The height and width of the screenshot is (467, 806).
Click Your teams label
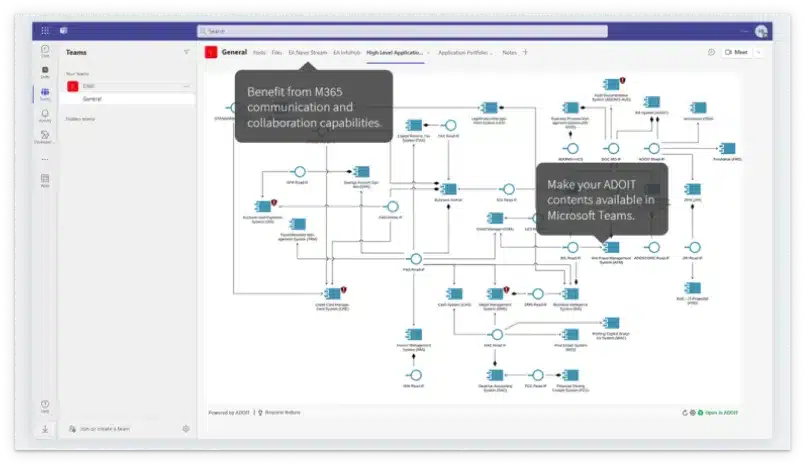tap(77, 74)
